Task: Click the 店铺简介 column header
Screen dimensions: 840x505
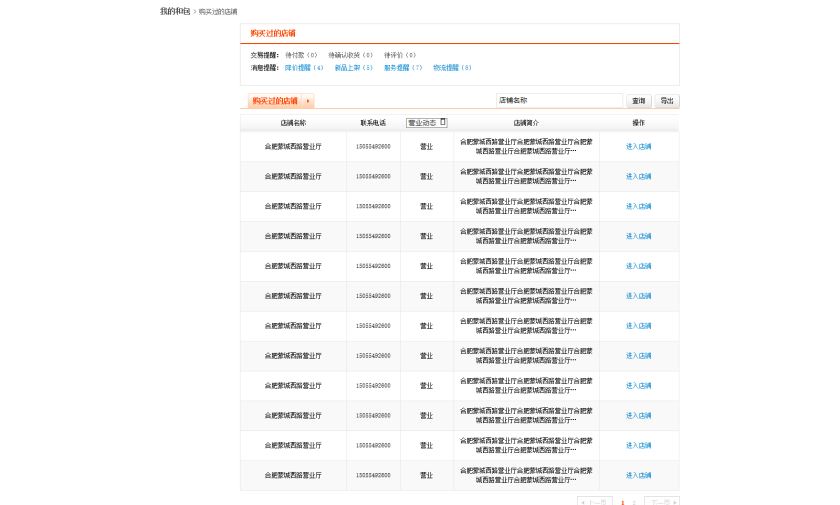Action: coord(526,123)
